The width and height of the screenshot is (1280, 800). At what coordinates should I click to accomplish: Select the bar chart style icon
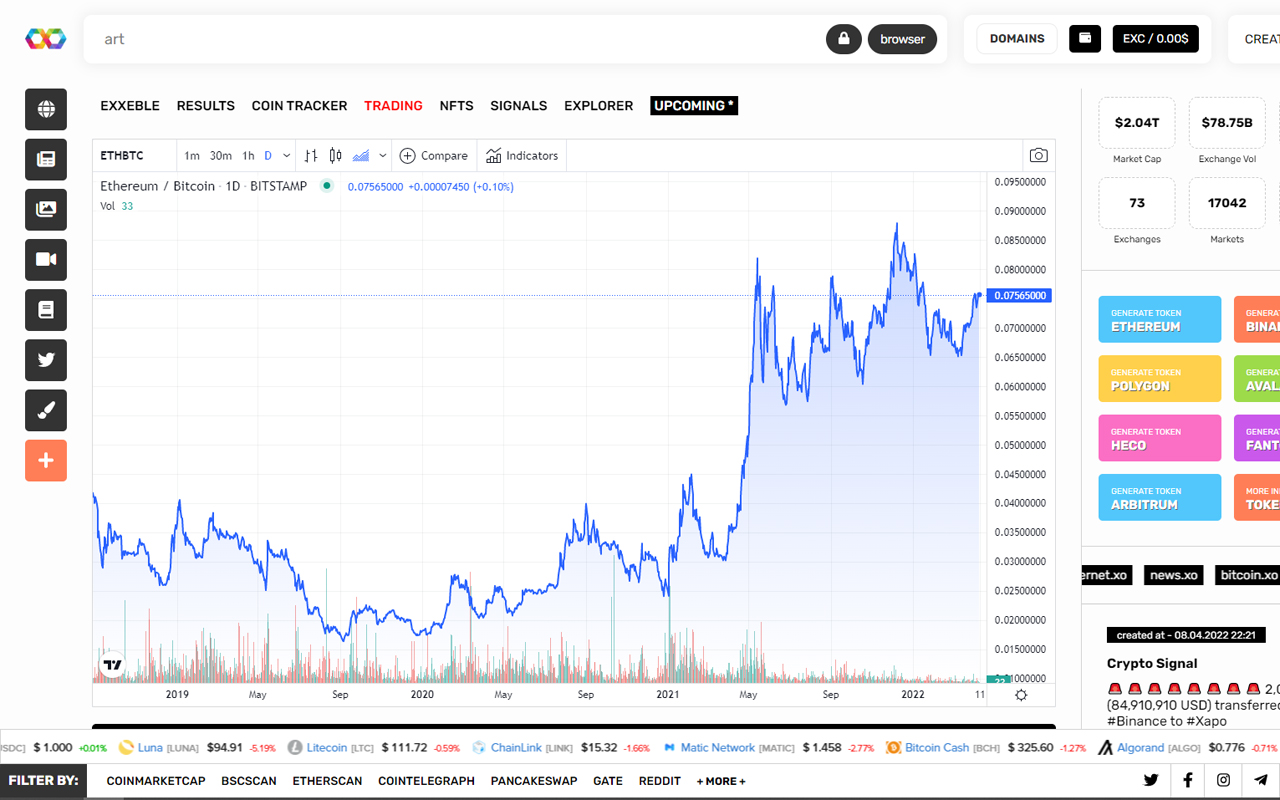[x=311, y=155]
